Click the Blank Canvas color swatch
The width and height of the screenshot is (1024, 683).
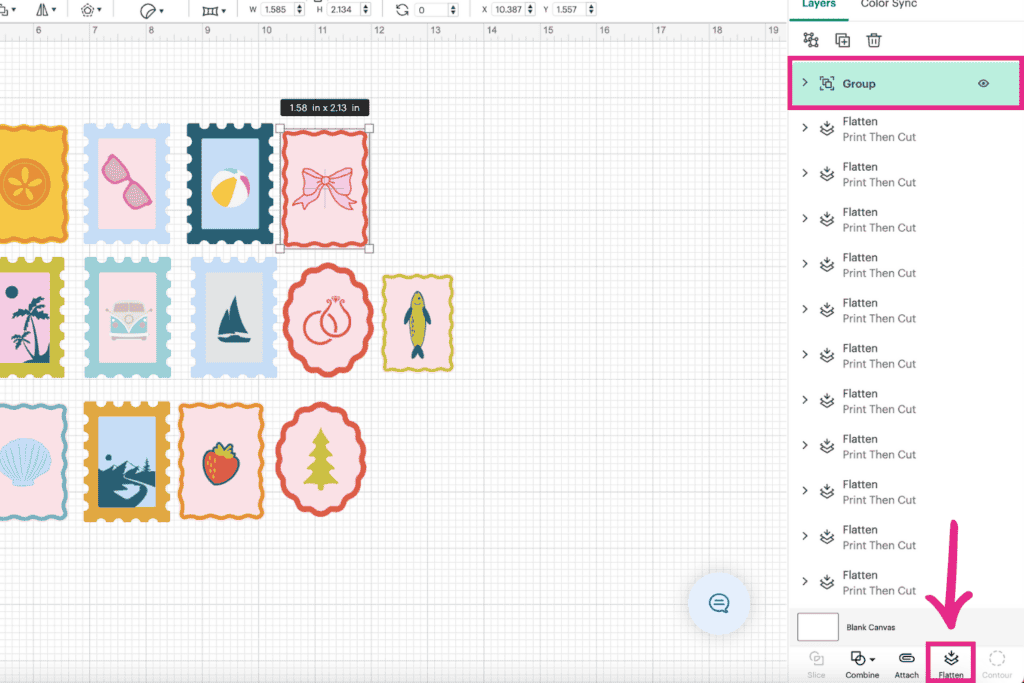[x=818, y=627]
